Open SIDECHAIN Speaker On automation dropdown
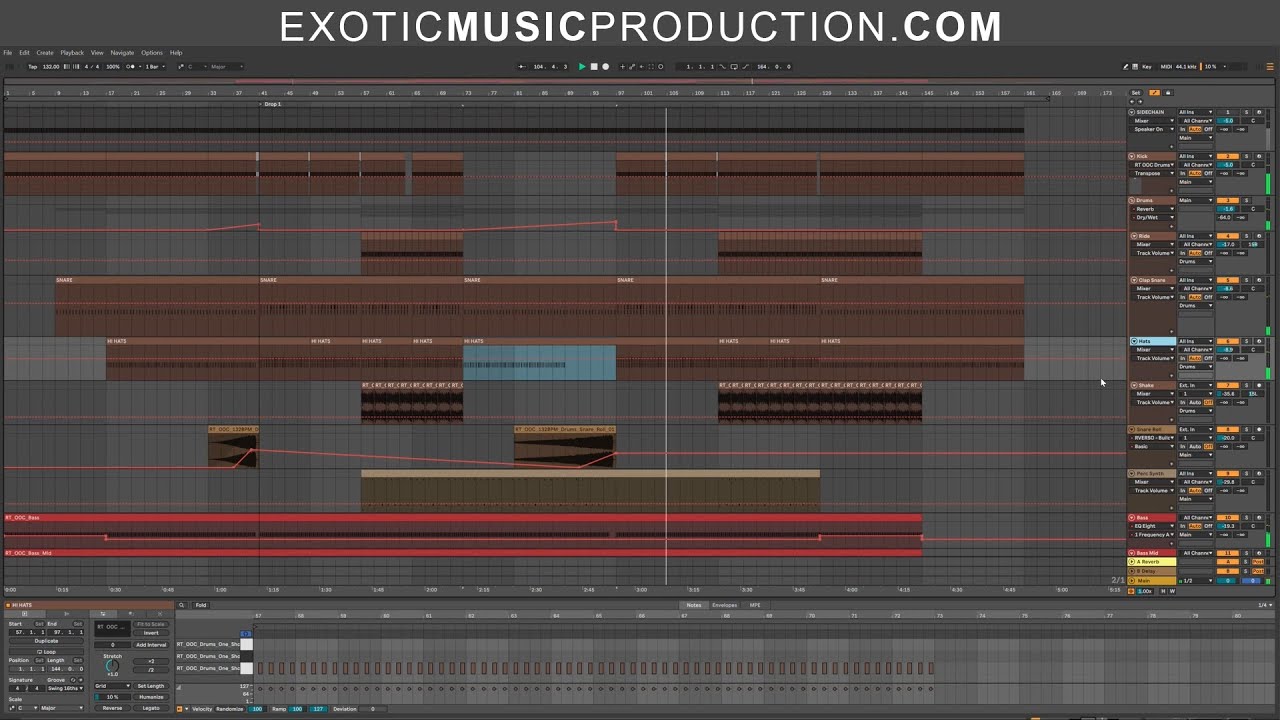Viewport: 1280px width, 720px height. [1153, 129]
